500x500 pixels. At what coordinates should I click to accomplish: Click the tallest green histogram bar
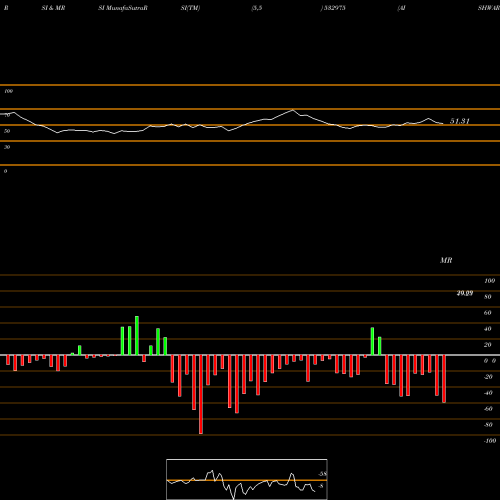click(137, 335)
